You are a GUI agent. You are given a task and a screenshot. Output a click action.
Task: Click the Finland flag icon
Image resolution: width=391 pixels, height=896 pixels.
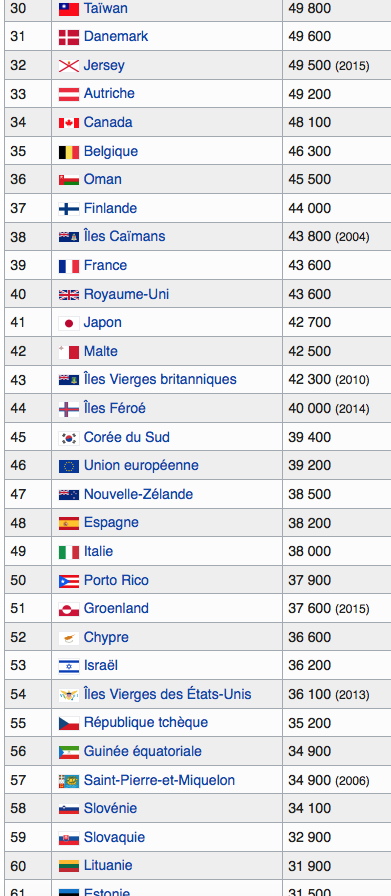[69, 209]
